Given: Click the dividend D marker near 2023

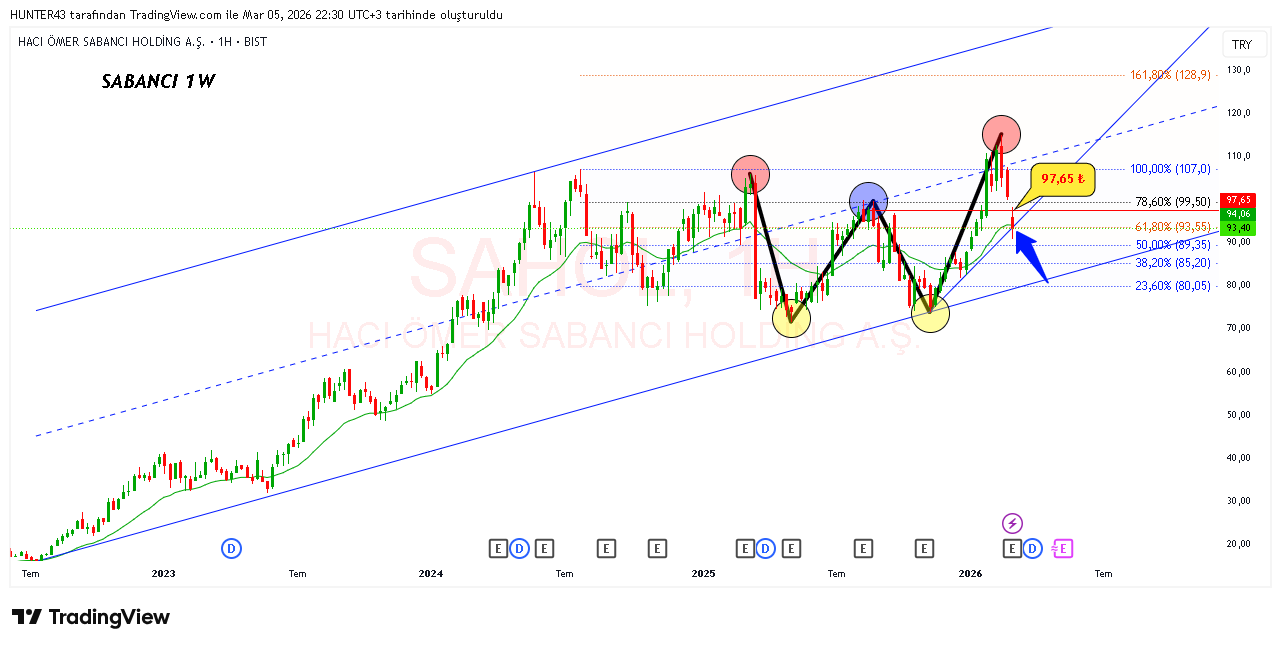Looking at the screenshot, I should coord(231,548).
